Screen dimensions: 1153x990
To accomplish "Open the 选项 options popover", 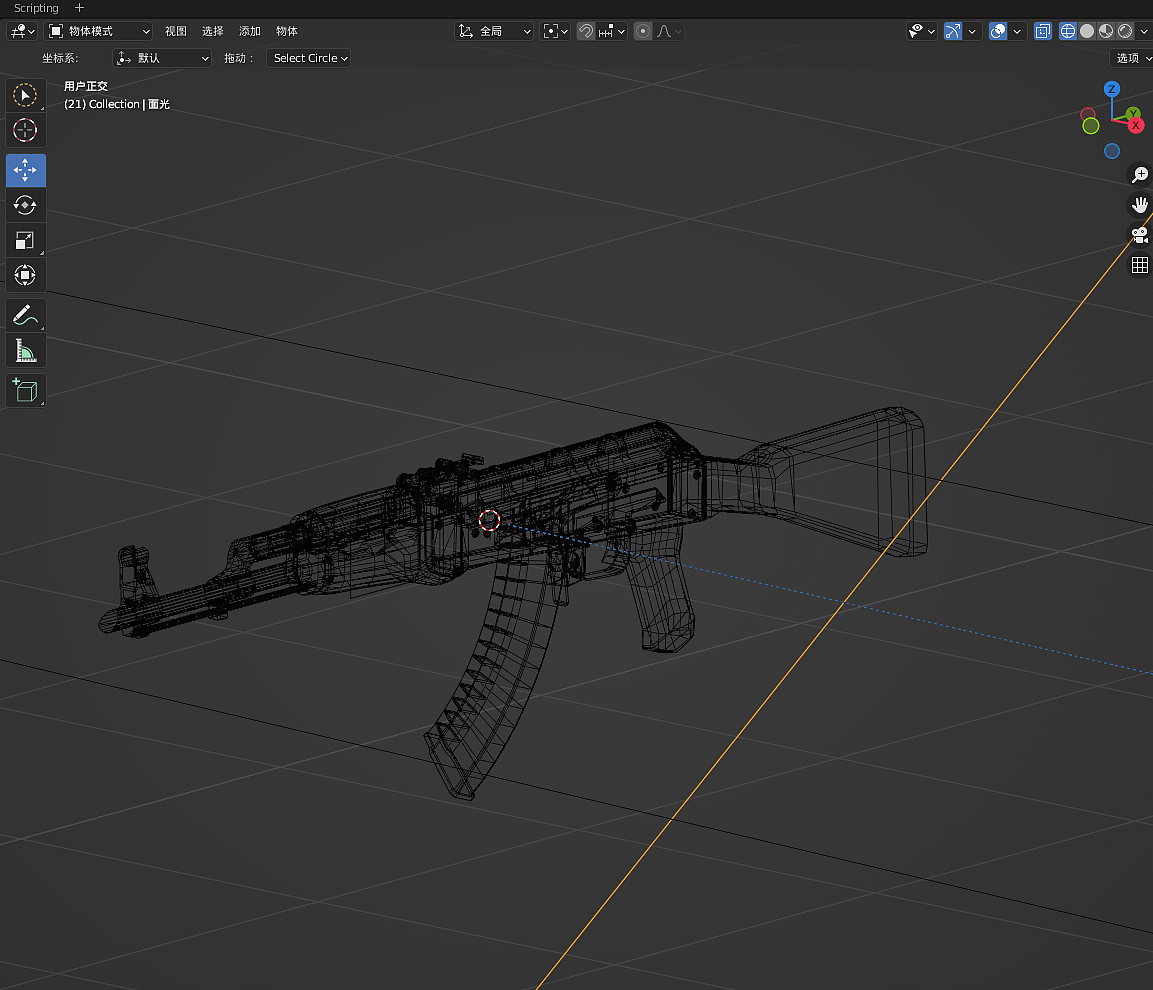I will (1132, 58).
